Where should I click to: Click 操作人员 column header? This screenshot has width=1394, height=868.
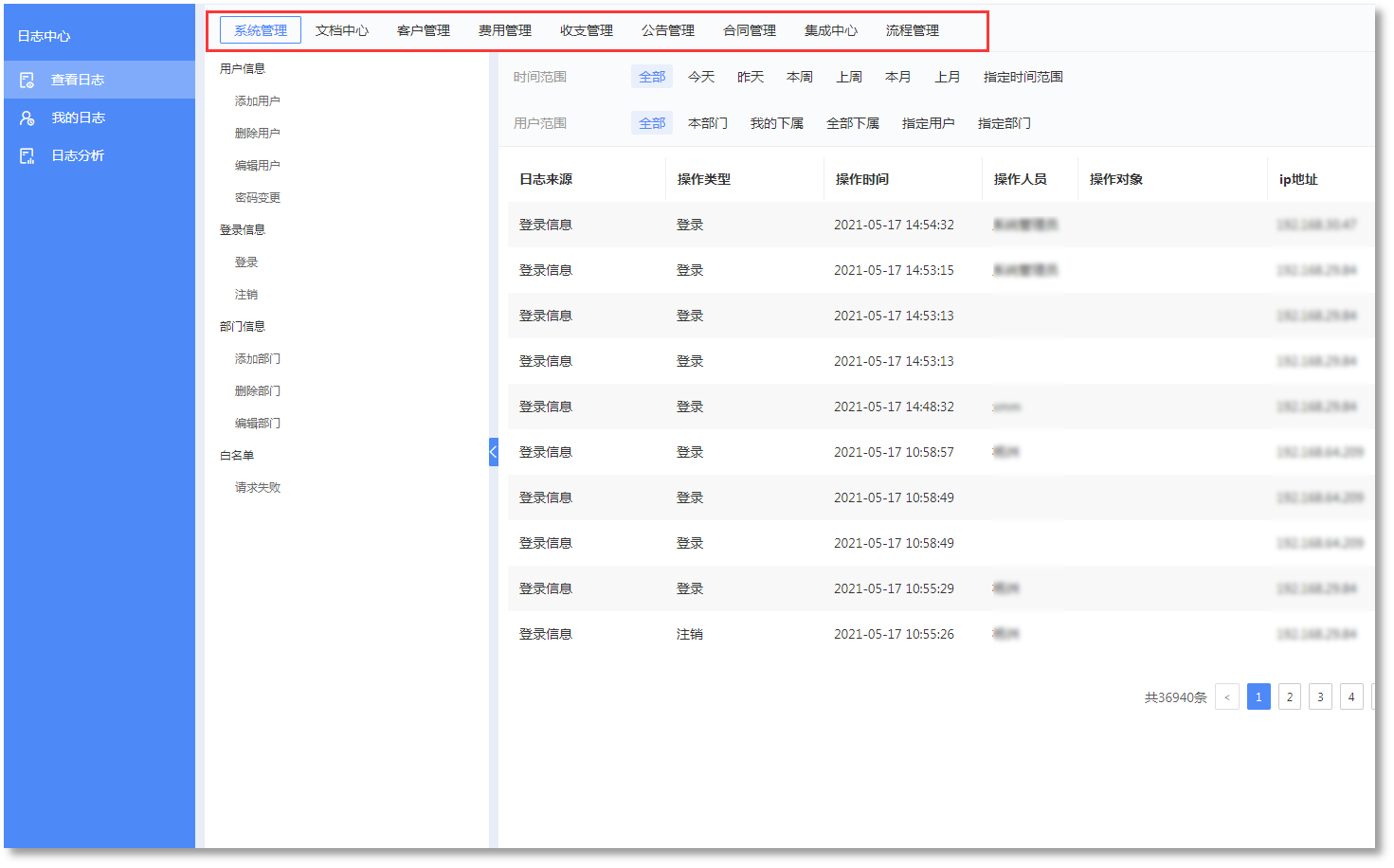(x=1021, y=179)
